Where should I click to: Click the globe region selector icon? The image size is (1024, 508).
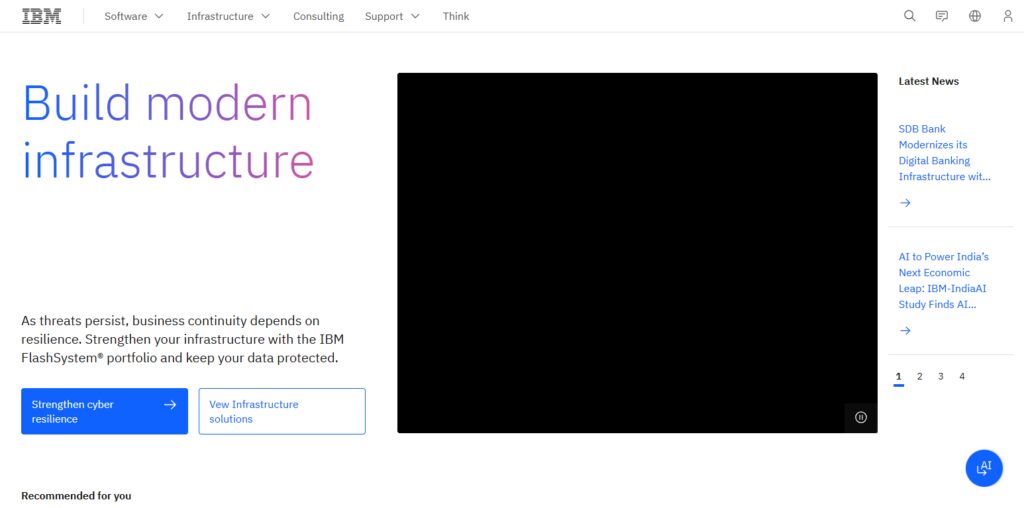(x=974, y=16)
